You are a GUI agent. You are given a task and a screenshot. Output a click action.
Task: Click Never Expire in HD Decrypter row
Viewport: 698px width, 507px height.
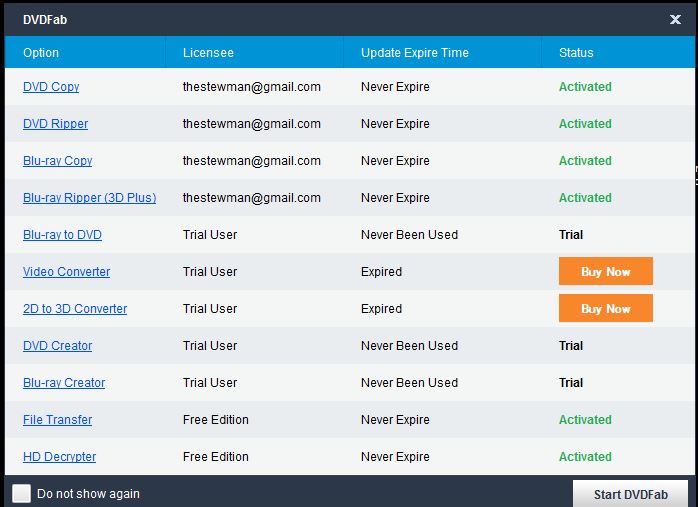395,456
